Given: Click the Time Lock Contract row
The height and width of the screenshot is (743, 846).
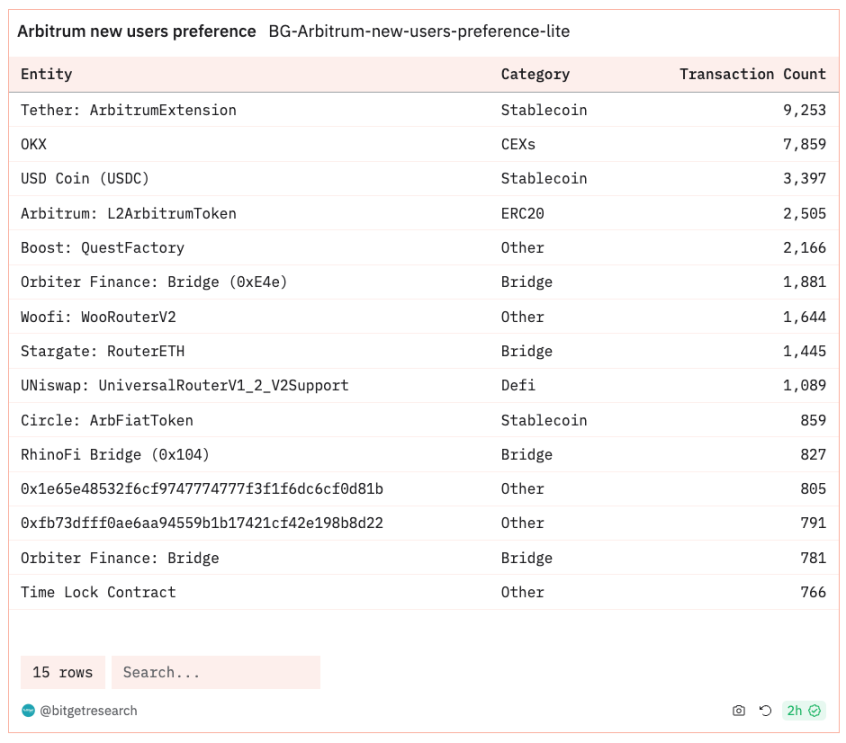Looking at the screenshot, I should pyautogui.click(x=98, y=592).
